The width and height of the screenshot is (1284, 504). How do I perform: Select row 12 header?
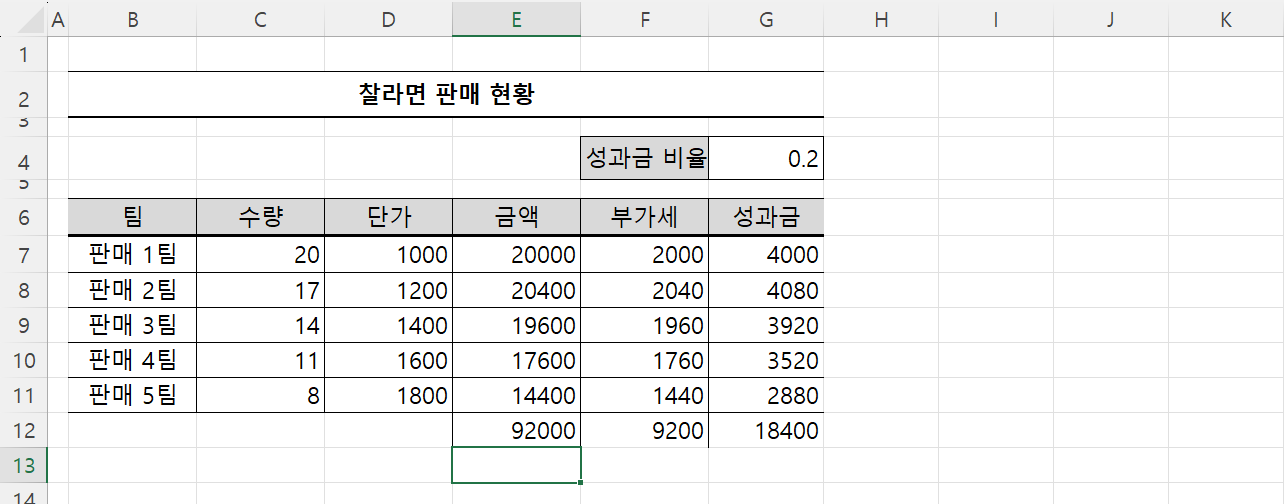pos(22,430)
